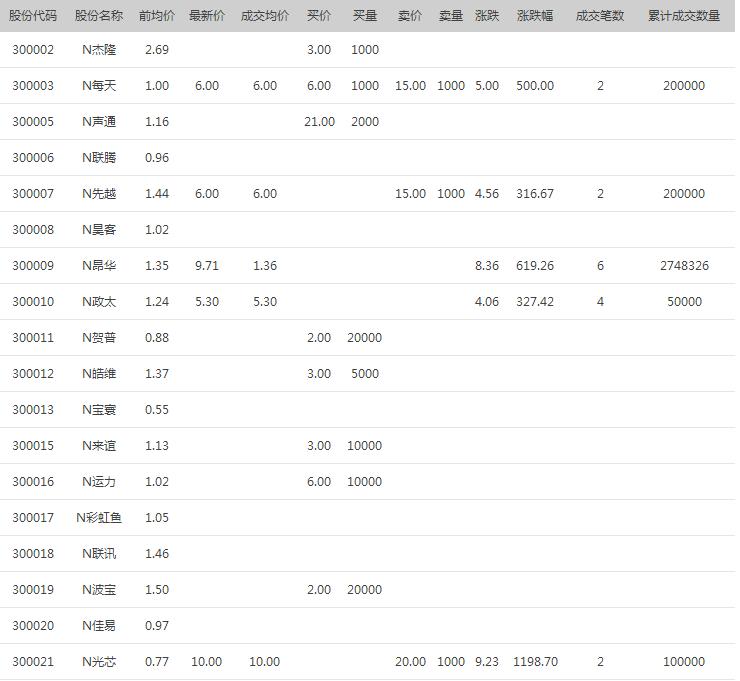Click bid price 21.00 for N声通
The width and height of the screenshot is (740, 681).
click(320, 122)
